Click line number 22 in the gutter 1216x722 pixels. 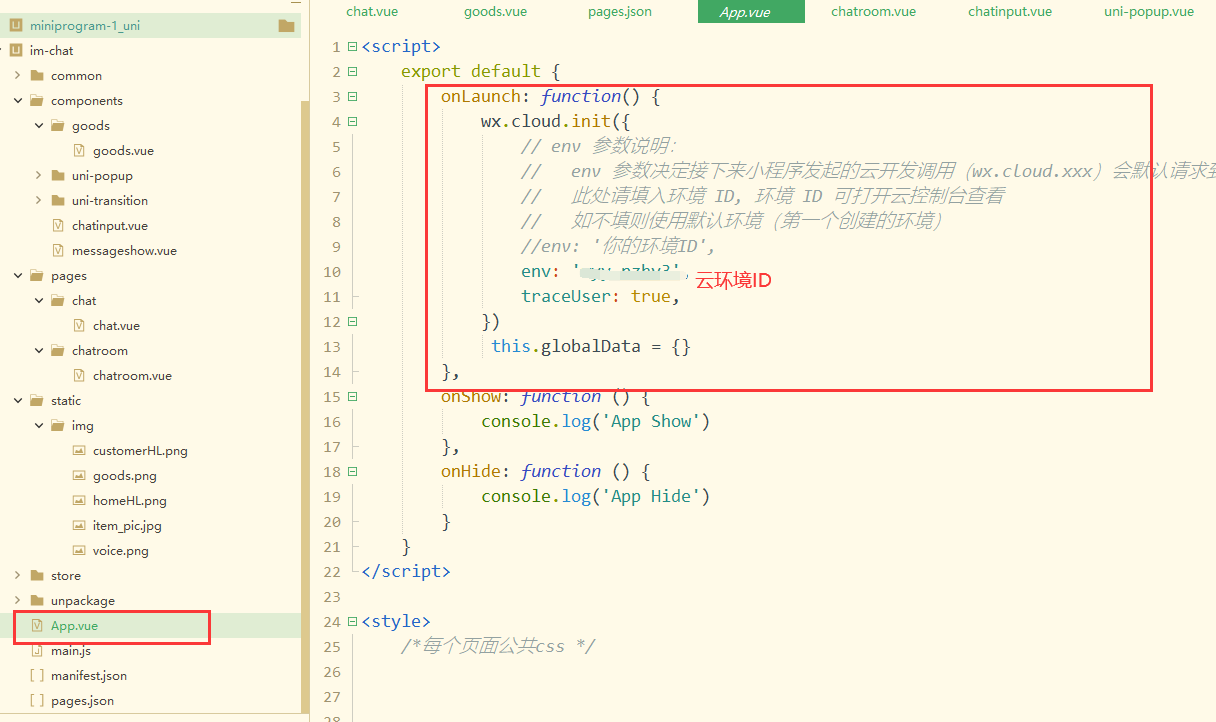332,571
